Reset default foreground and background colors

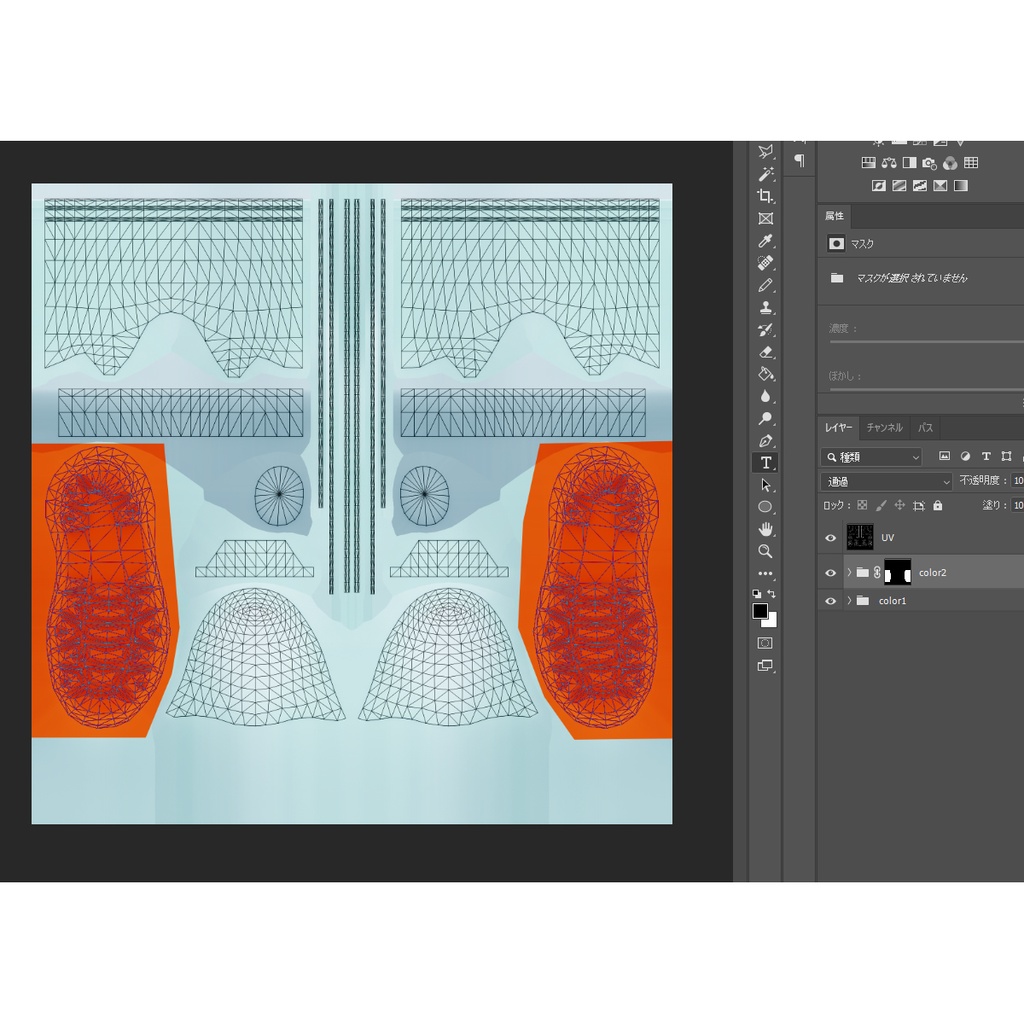pos(756,594)
